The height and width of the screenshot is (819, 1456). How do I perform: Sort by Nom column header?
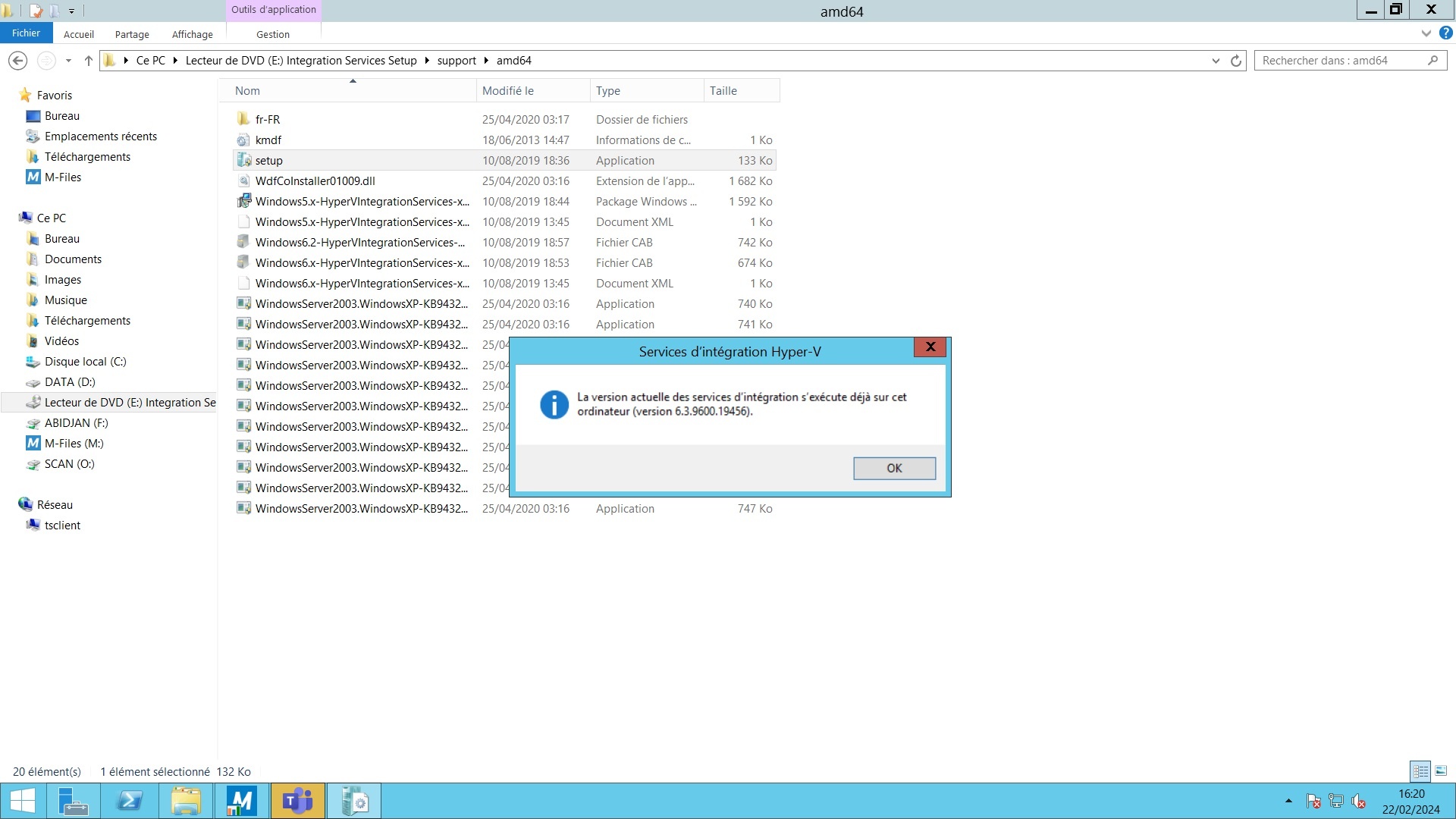pyautogui.click(x=349, y=91)
